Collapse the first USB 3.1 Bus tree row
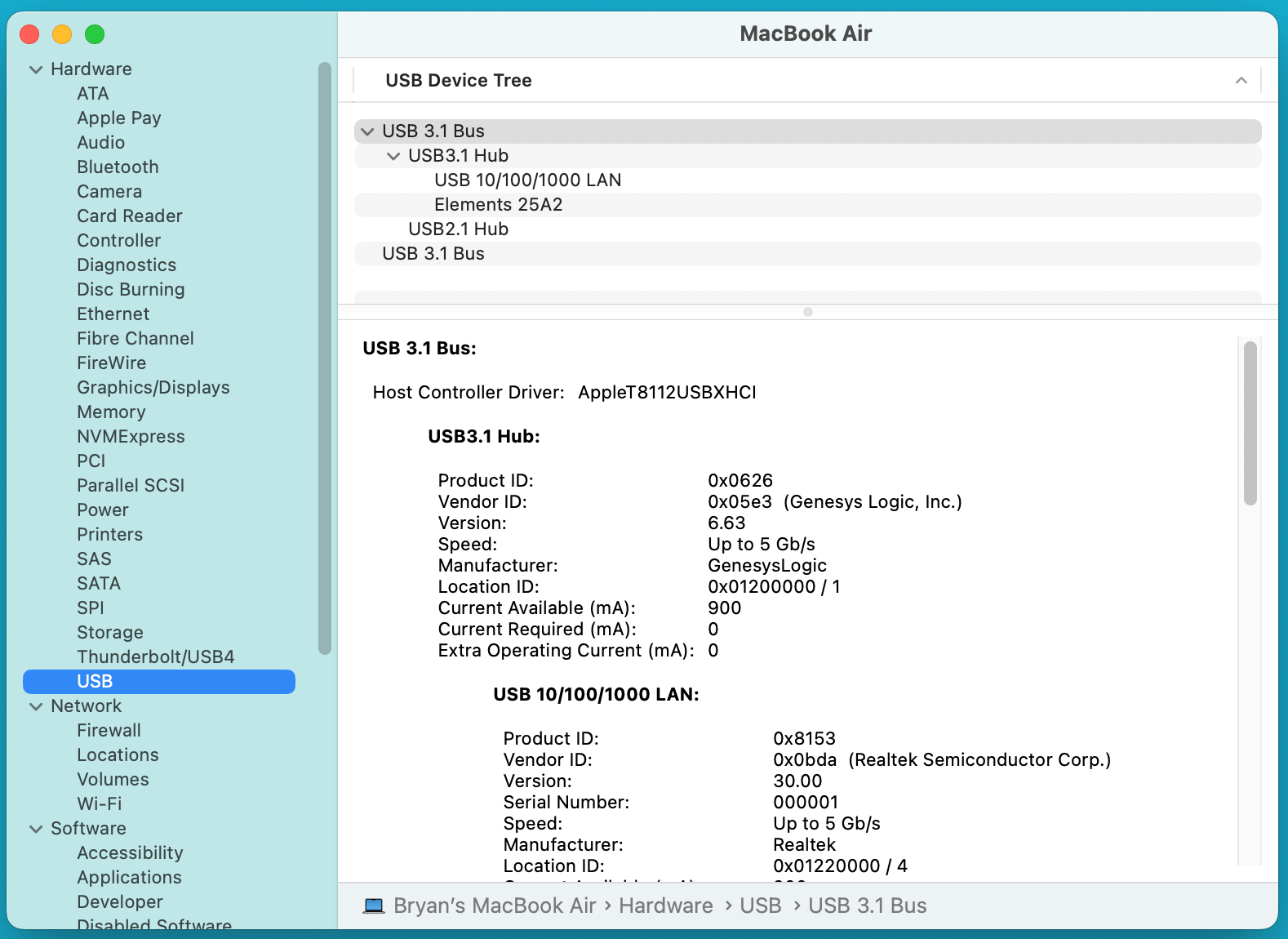The height and width of the screenshot is (939, 1288). point(367,131)
